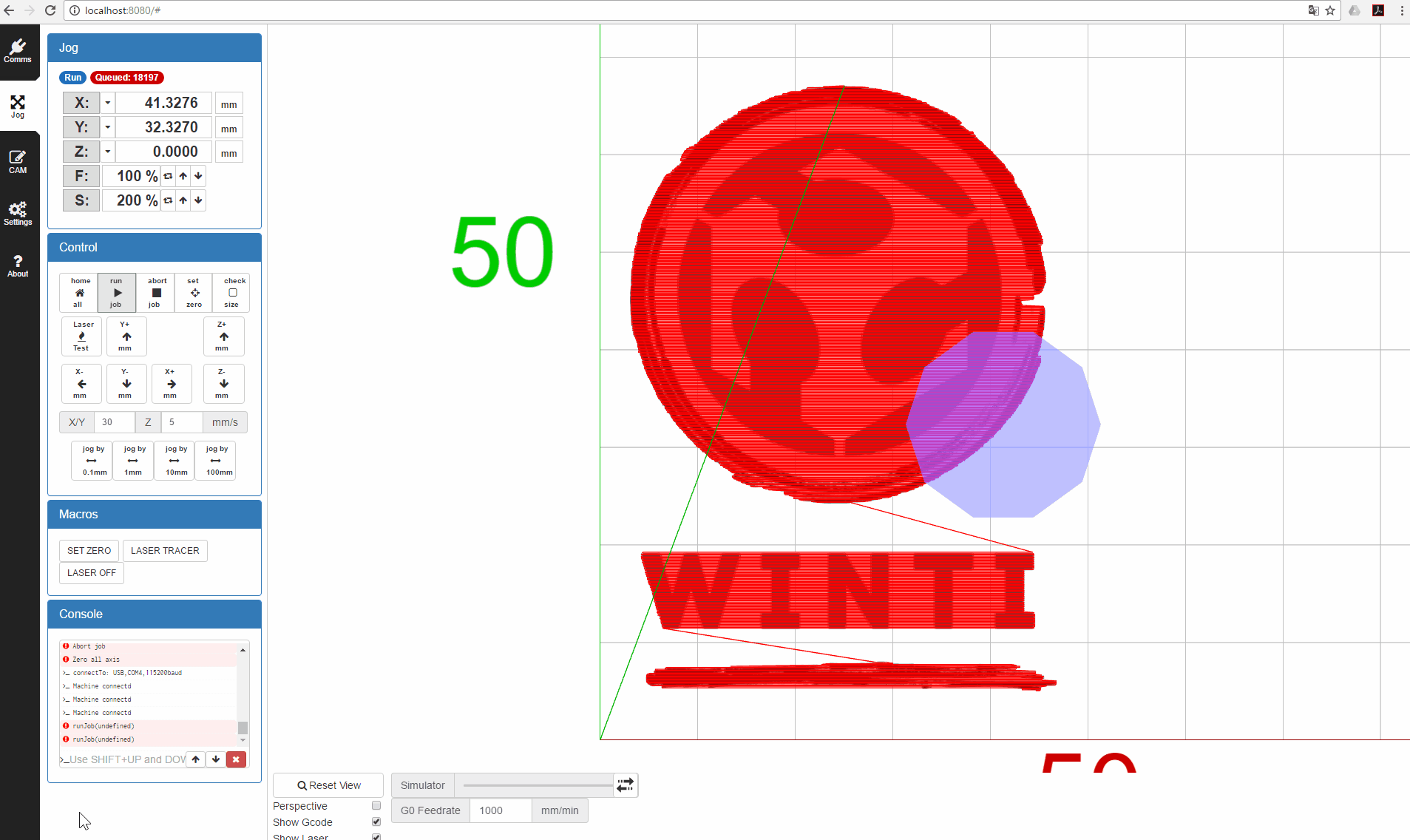Viewport: 1410px width, 840px height.
Task: Select jog by 100mm step
Action: pyautogui.click(x=216, y=461)
